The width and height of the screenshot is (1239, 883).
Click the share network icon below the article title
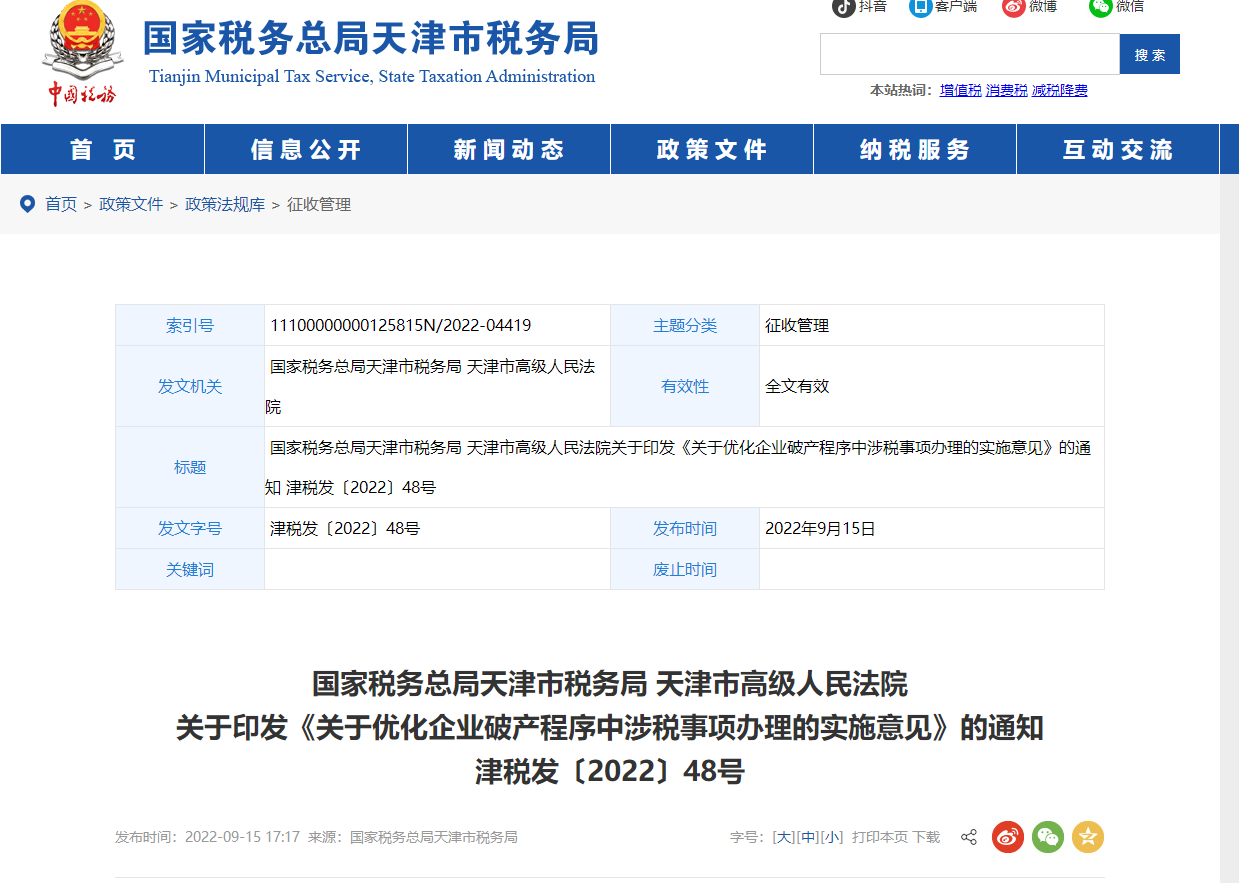click(968, 837)
